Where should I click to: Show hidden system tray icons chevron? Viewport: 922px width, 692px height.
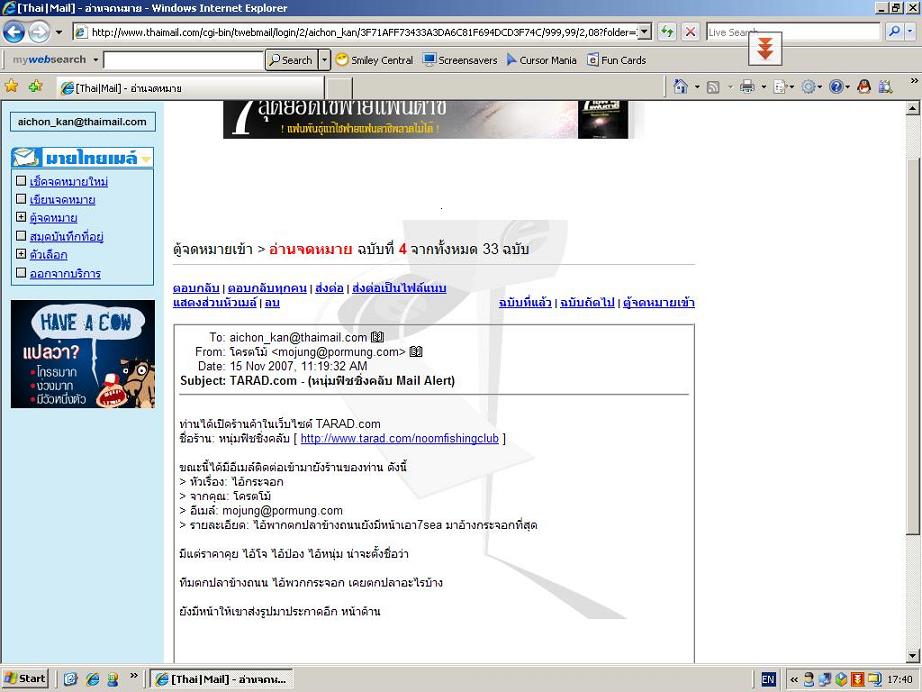(794, 680)
